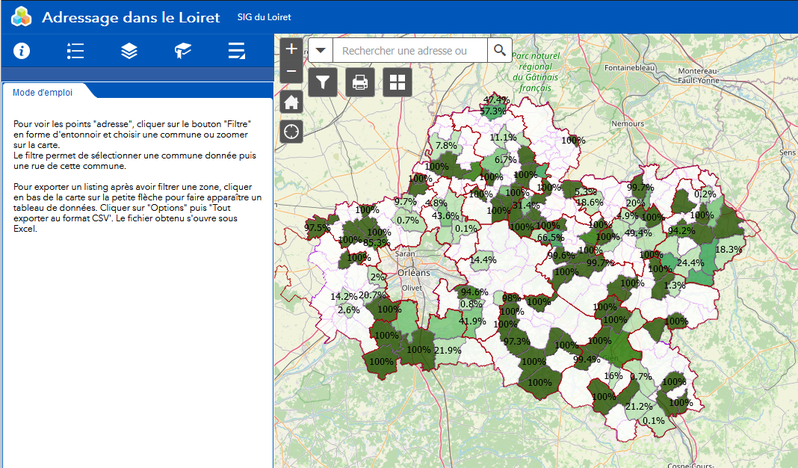Open the Print tool
The width and height of the screenshot is (798, 468).
pyautogui.click(x=360, y=83)
